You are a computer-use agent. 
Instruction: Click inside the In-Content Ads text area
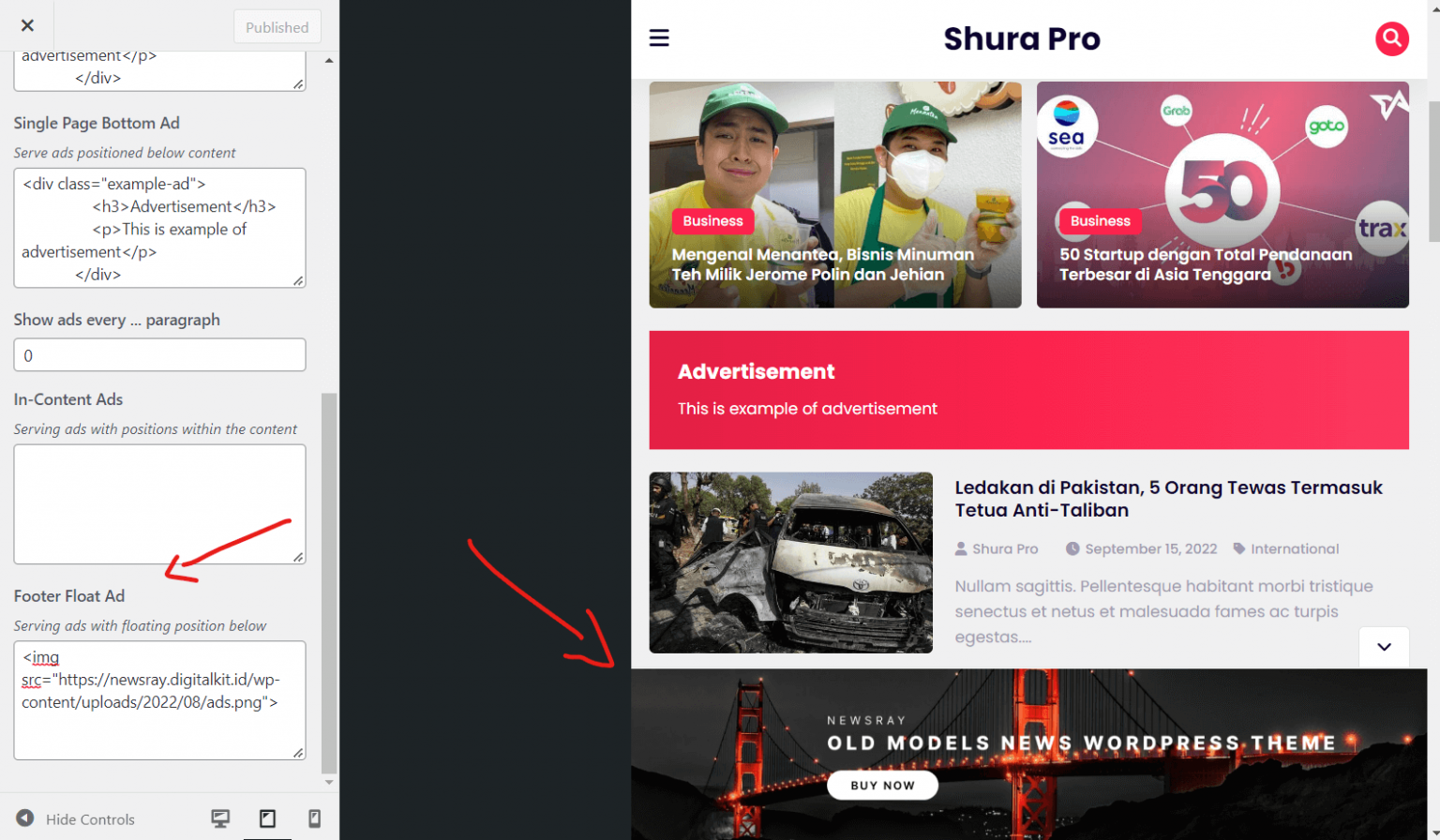[158, 503]
